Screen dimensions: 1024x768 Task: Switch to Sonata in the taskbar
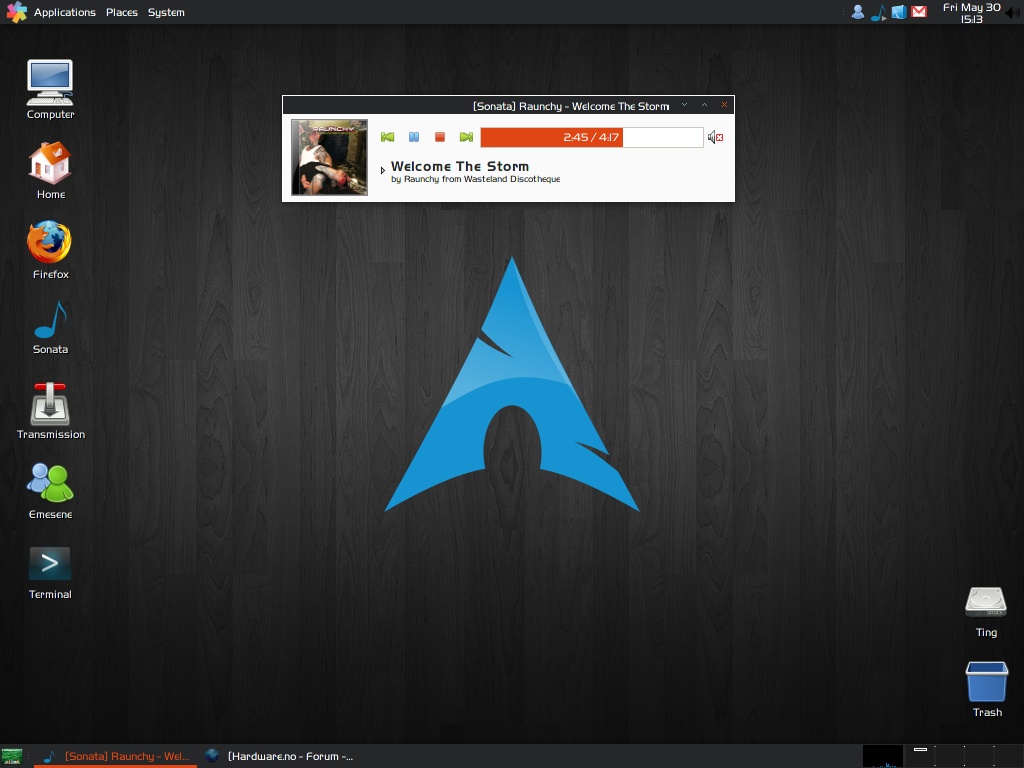[116, 756]
